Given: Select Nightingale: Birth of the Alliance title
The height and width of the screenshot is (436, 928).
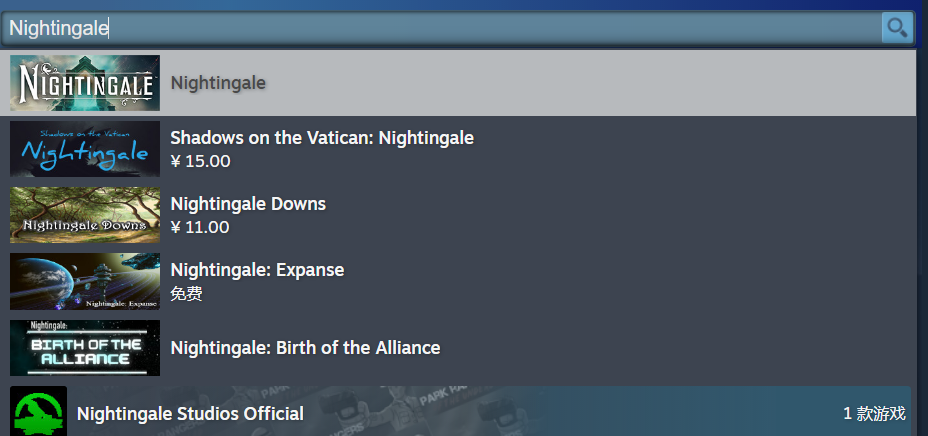Looking at the screenshot, I should coord(305,348).
